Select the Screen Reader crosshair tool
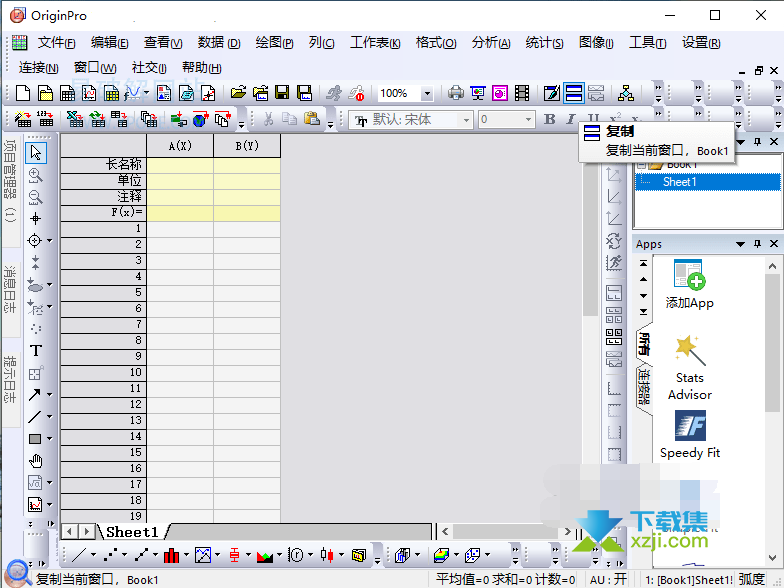This screenshot has height=588, width=784. [x=35, y=218]
